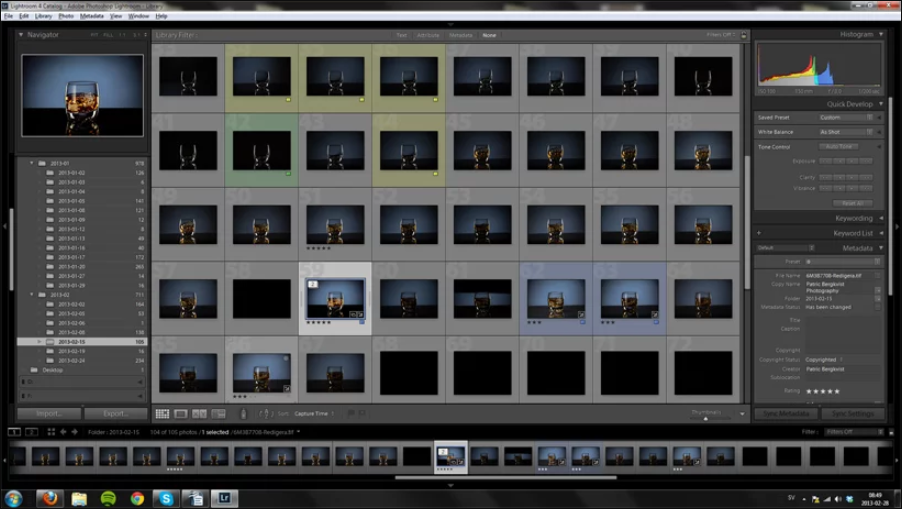Go back to previous photo source
This screenshot has width=902, height=509.
click(x=63, y=432)
